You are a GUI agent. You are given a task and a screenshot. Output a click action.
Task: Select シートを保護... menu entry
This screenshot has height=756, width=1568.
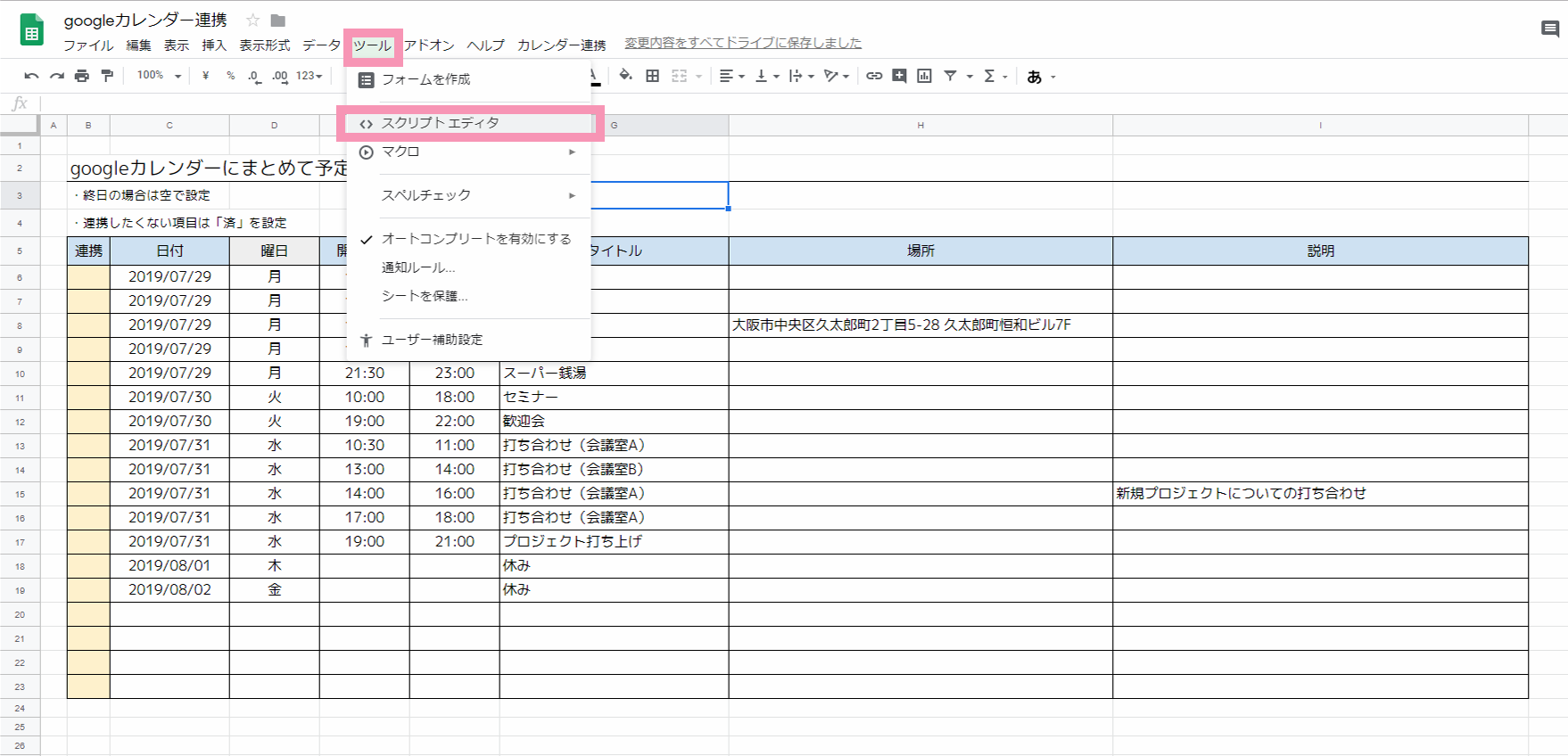tap(468, 296)
